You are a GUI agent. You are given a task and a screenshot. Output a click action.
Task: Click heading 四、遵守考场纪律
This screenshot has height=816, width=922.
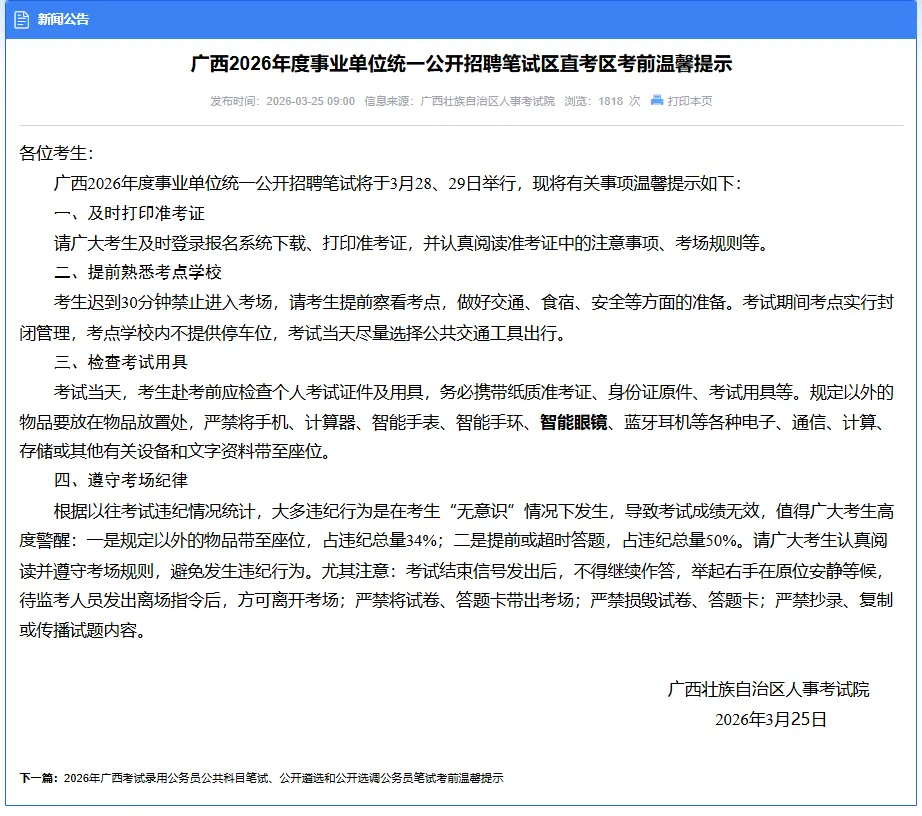pyautogui.click(x=121, y=480)
